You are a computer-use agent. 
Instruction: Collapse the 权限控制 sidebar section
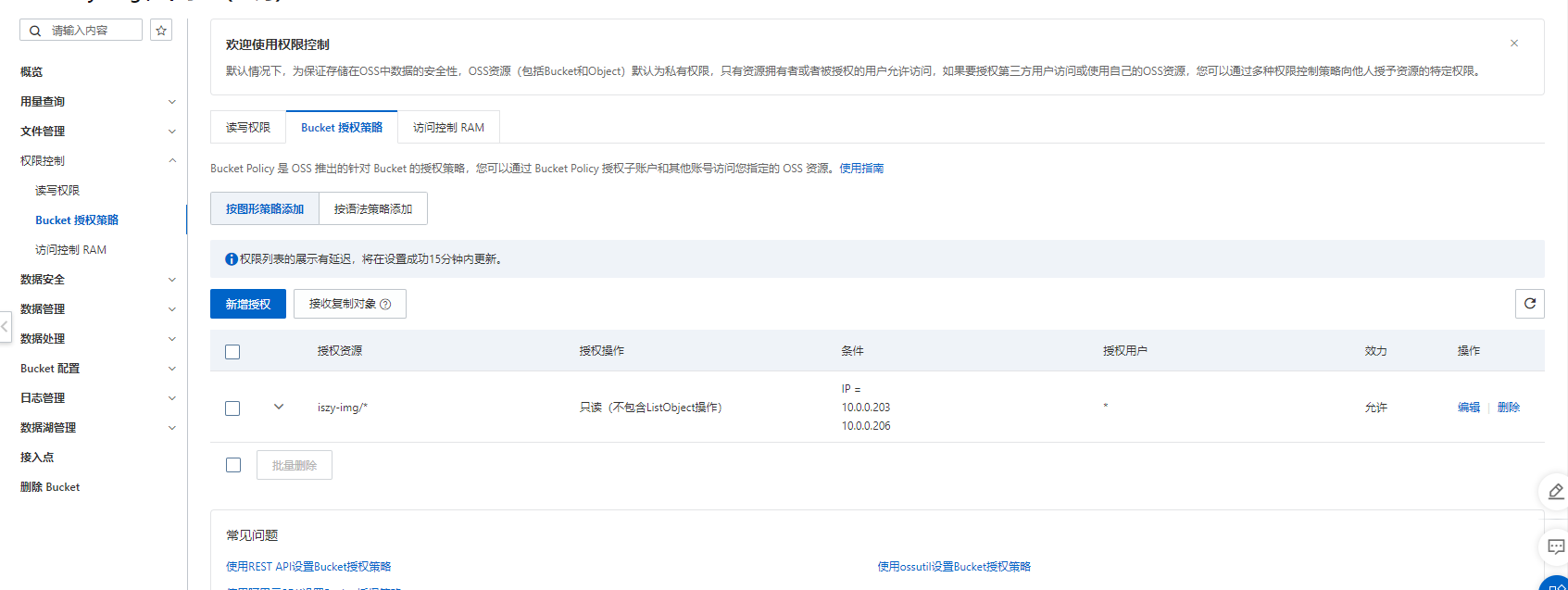[x=171, y=161]
